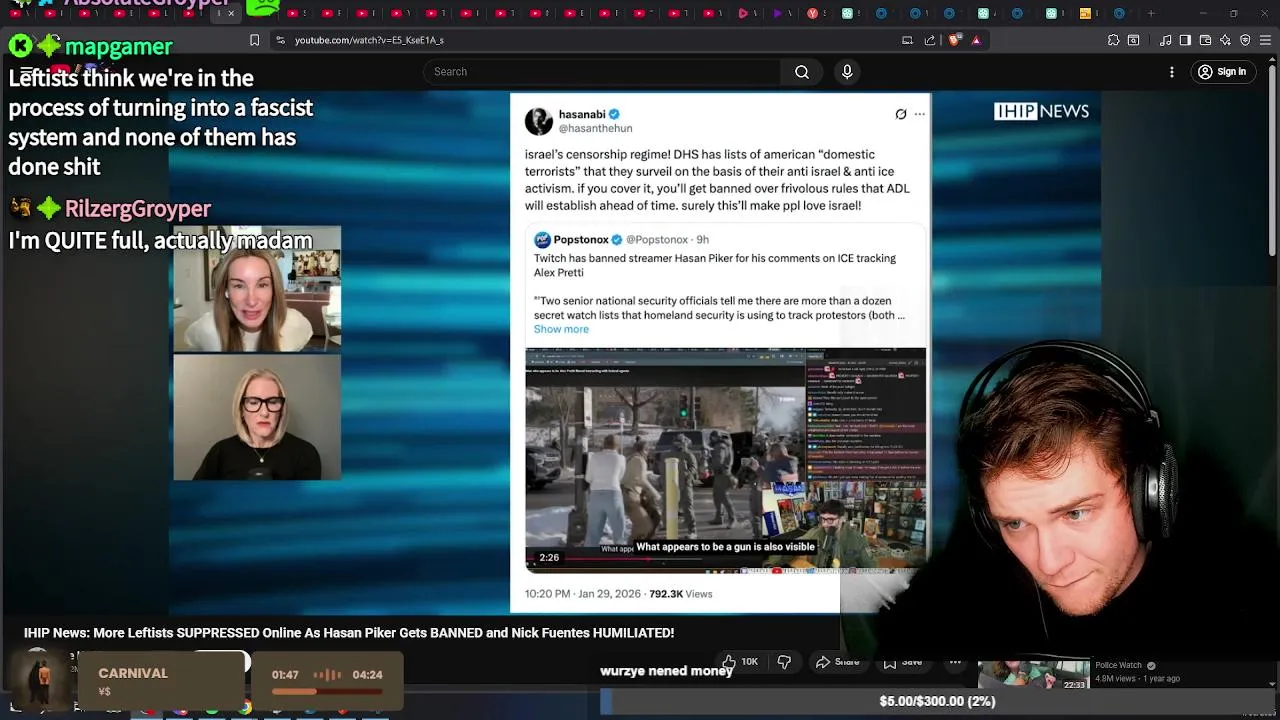Open Brave Shields lion icon
Screen dimensions: 1280x720
(954, 40)
